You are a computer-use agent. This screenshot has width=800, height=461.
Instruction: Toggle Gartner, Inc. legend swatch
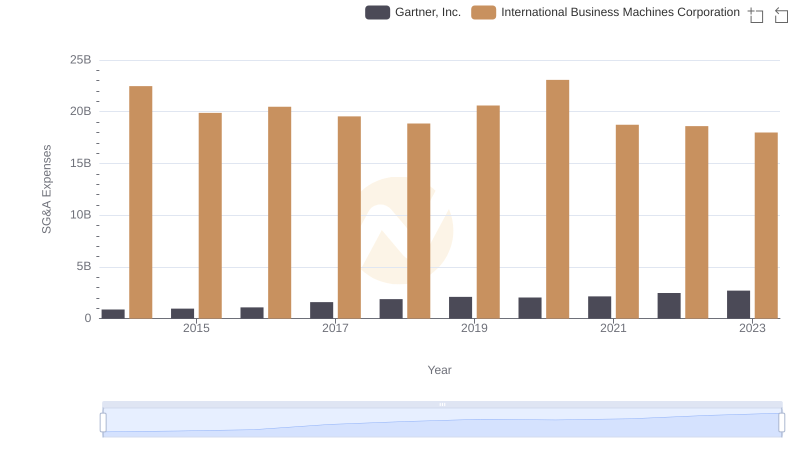pos(378,12)
